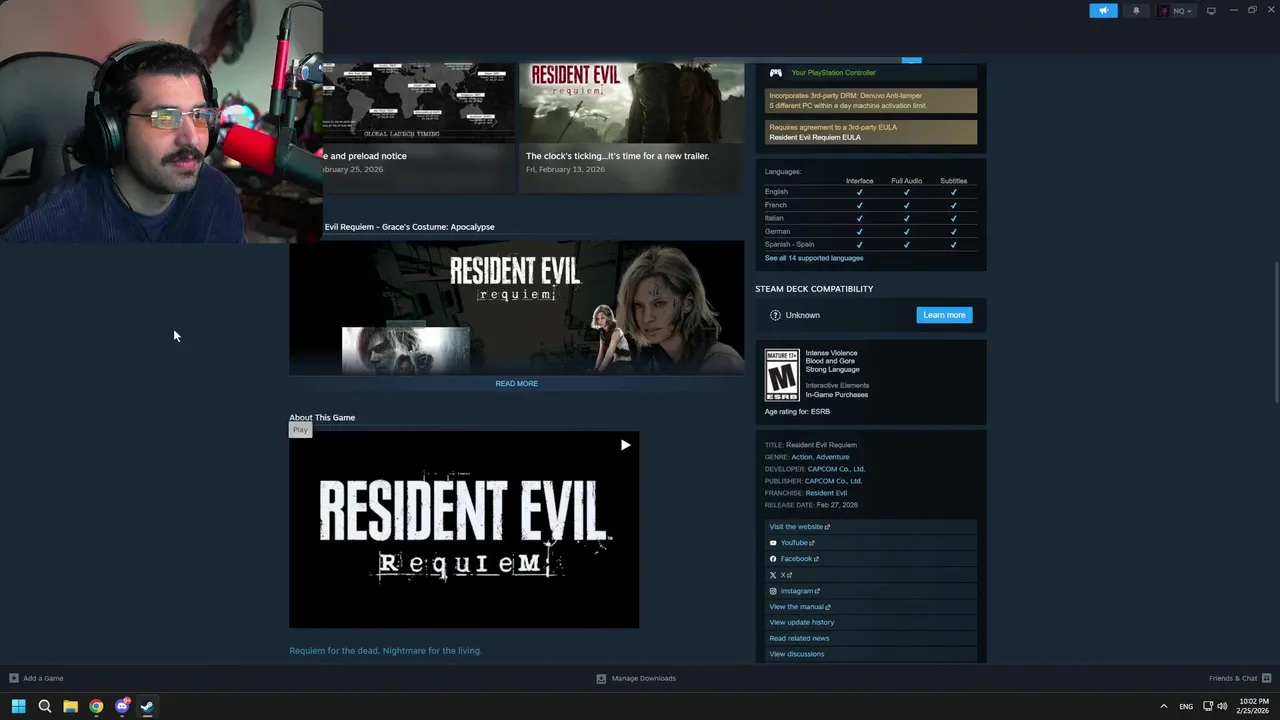
Task: Open Discord from taskbar
Action: [x=122, y=706]
